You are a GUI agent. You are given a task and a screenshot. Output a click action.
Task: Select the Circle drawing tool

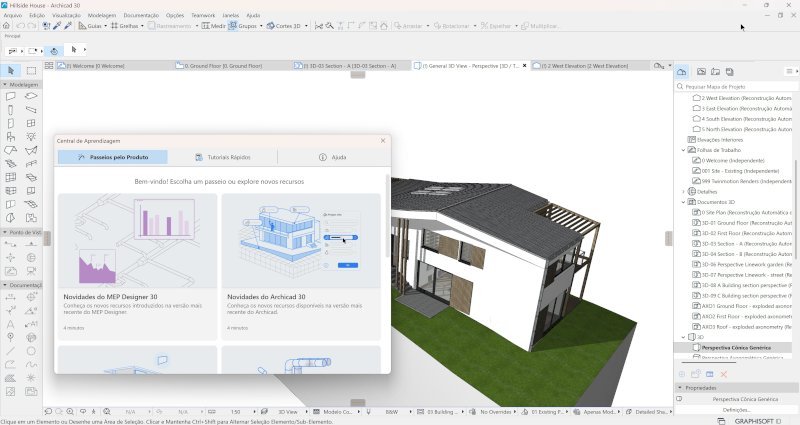tap(31, 351)
